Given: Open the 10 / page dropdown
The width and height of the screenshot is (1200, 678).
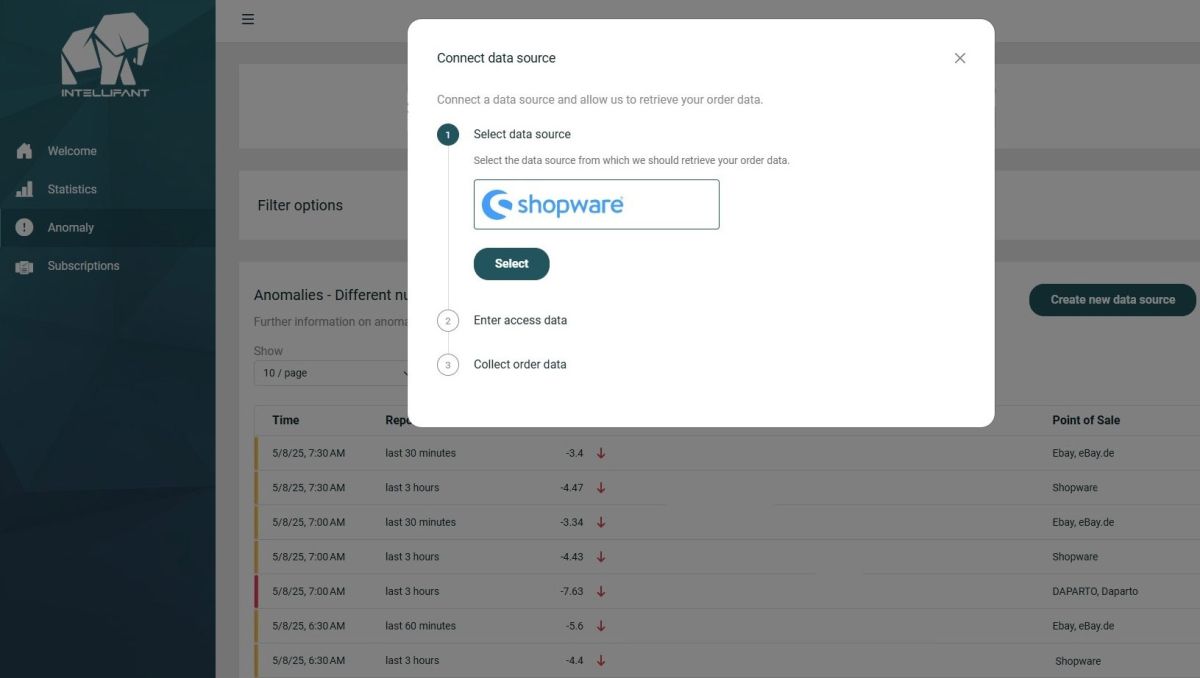Looking at the screenshot, I should [332, 373].
